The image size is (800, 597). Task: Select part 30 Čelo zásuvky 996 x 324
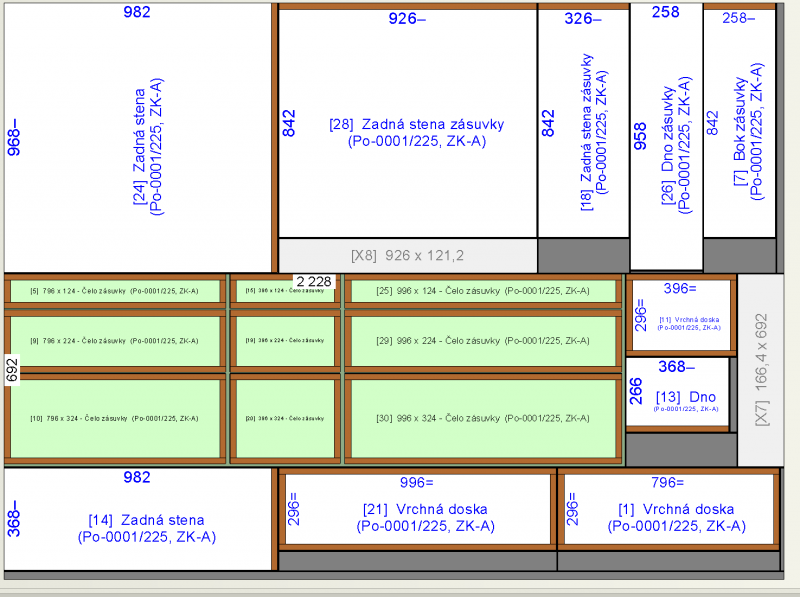[483, 418]
